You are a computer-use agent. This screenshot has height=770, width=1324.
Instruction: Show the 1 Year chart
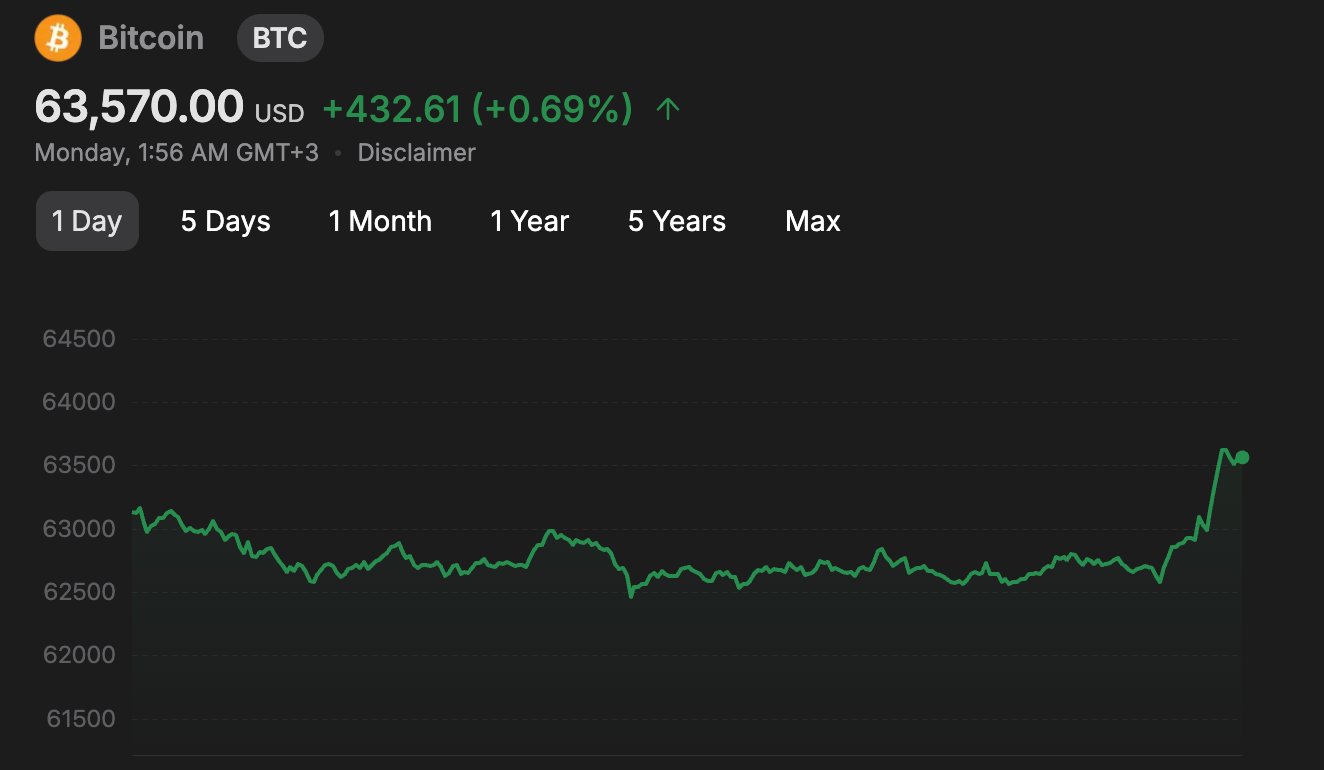(x=529, y=221)
